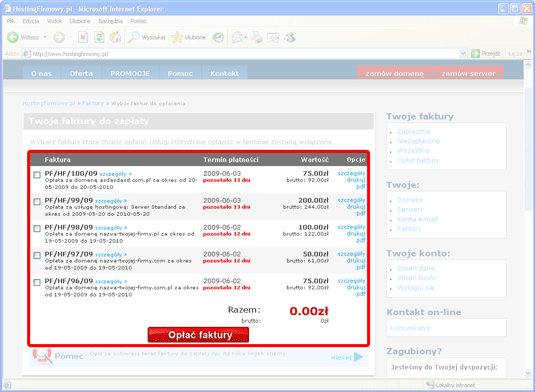The width and height of the screenshot is (535, 392).
Task: Click Lokalny intranet zone status icon
Action: pyautogui.click(x=430, y=384)
